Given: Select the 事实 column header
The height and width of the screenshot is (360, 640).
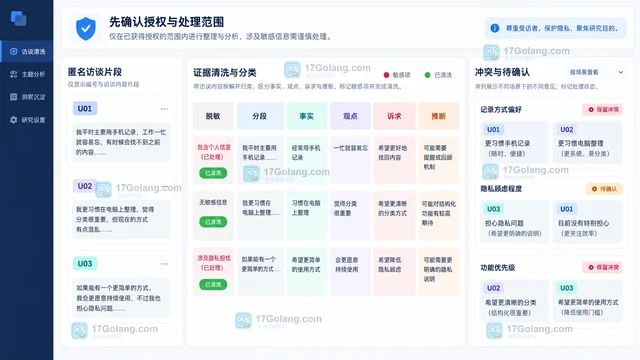Looking at the screenshot, I should [307, 116].
